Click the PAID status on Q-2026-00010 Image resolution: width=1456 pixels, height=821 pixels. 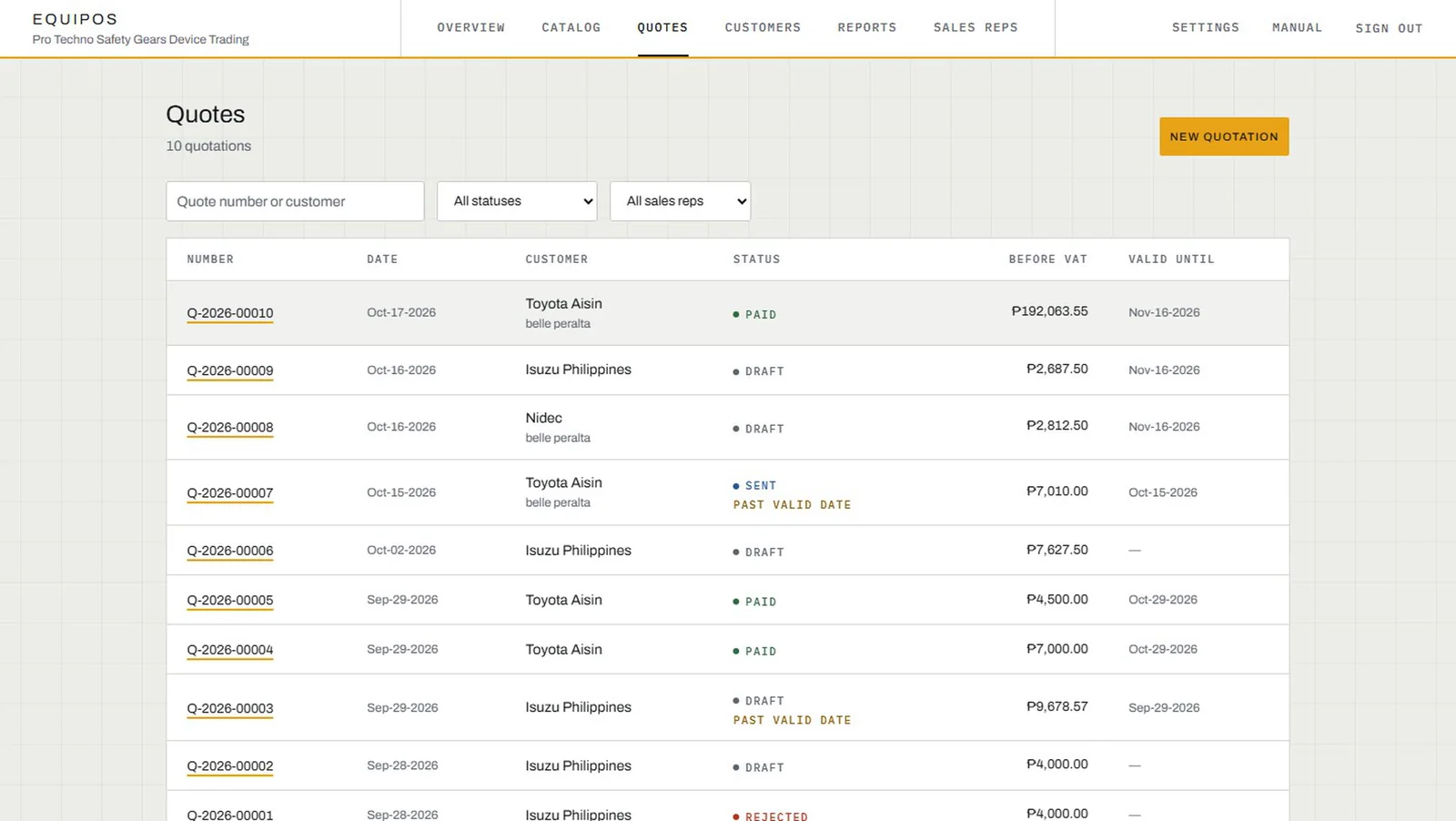[x=755, y=315]
